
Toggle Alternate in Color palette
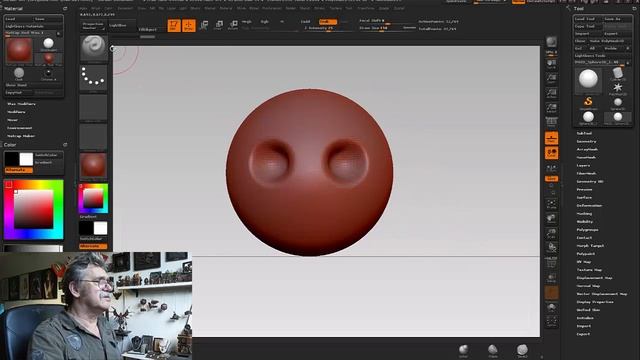(x=19, y=170)
